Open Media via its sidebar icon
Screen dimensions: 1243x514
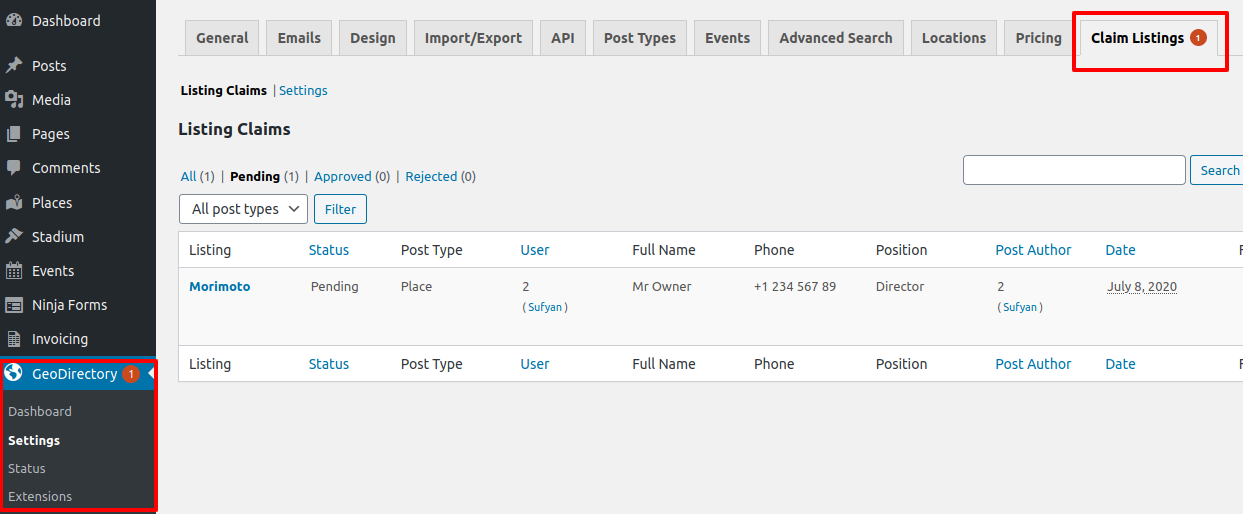pyautogui.click(x=14, y=100)
